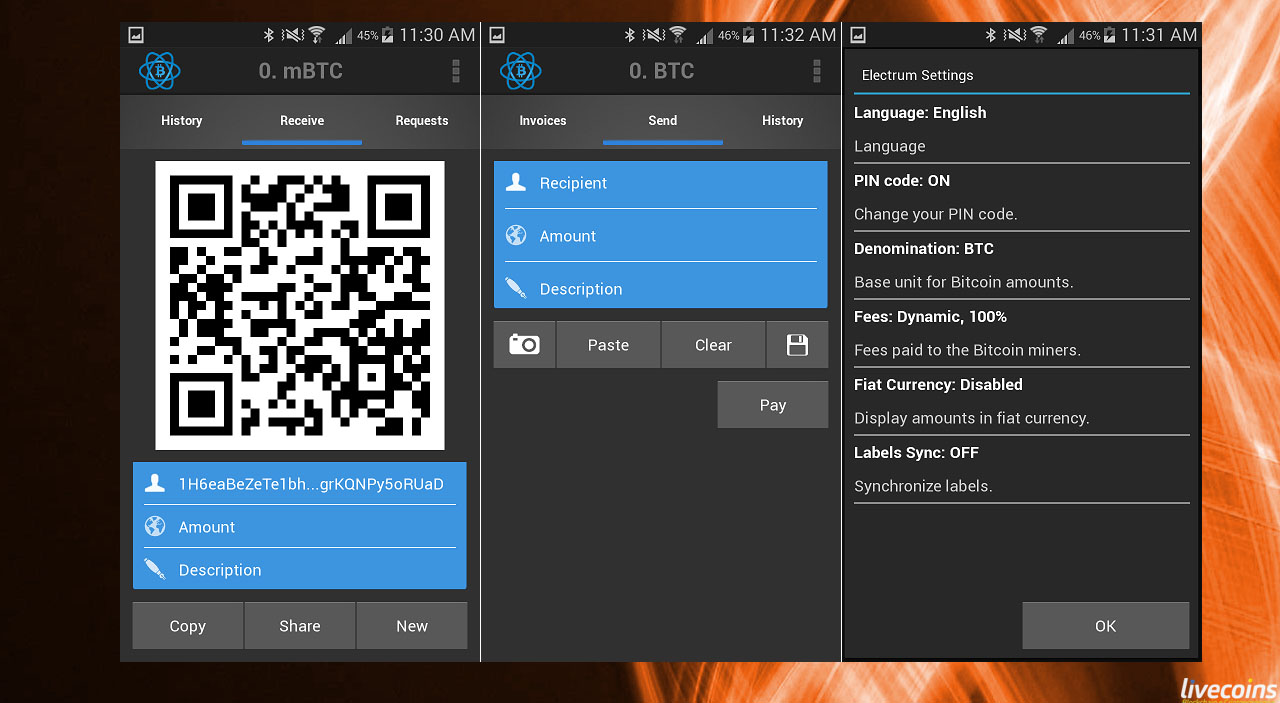Click the save floppy disk icon

pyautogui.click(x=797, y=345)
